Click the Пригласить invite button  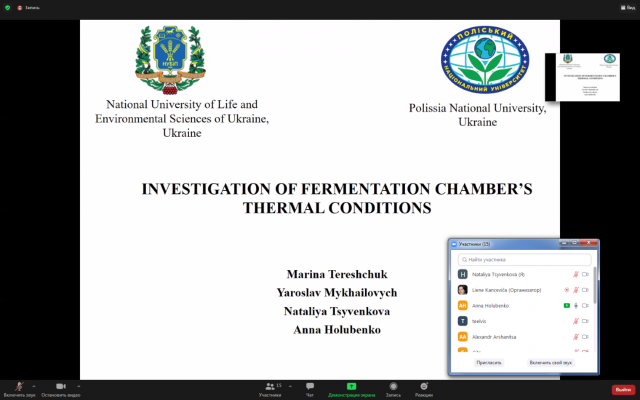[x=489, y=363]
